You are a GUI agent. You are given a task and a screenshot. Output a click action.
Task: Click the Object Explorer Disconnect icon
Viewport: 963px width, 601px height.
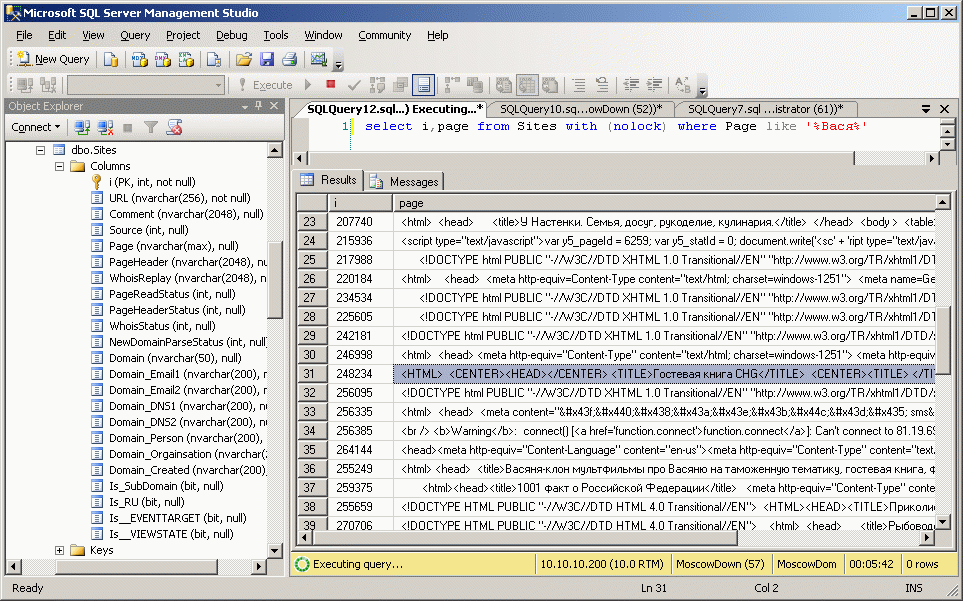(x=106, y=128)
